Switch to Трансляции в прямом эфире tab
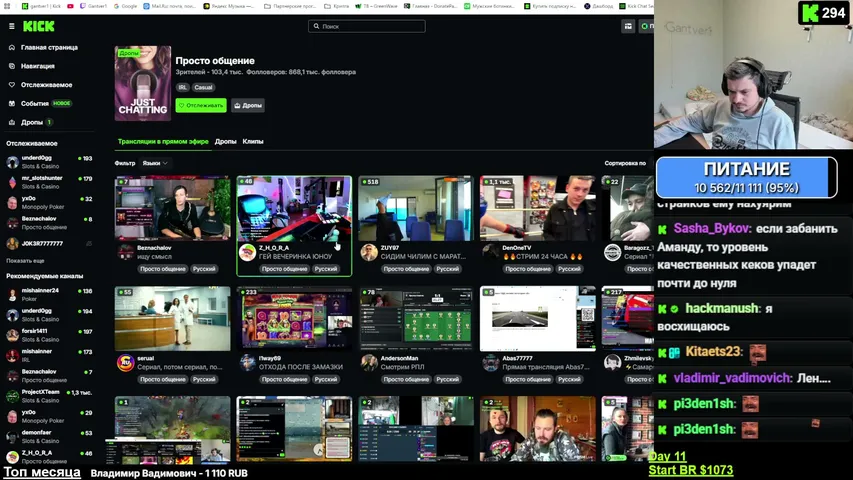This screenshot has height=480, width=853. (163, 141)
